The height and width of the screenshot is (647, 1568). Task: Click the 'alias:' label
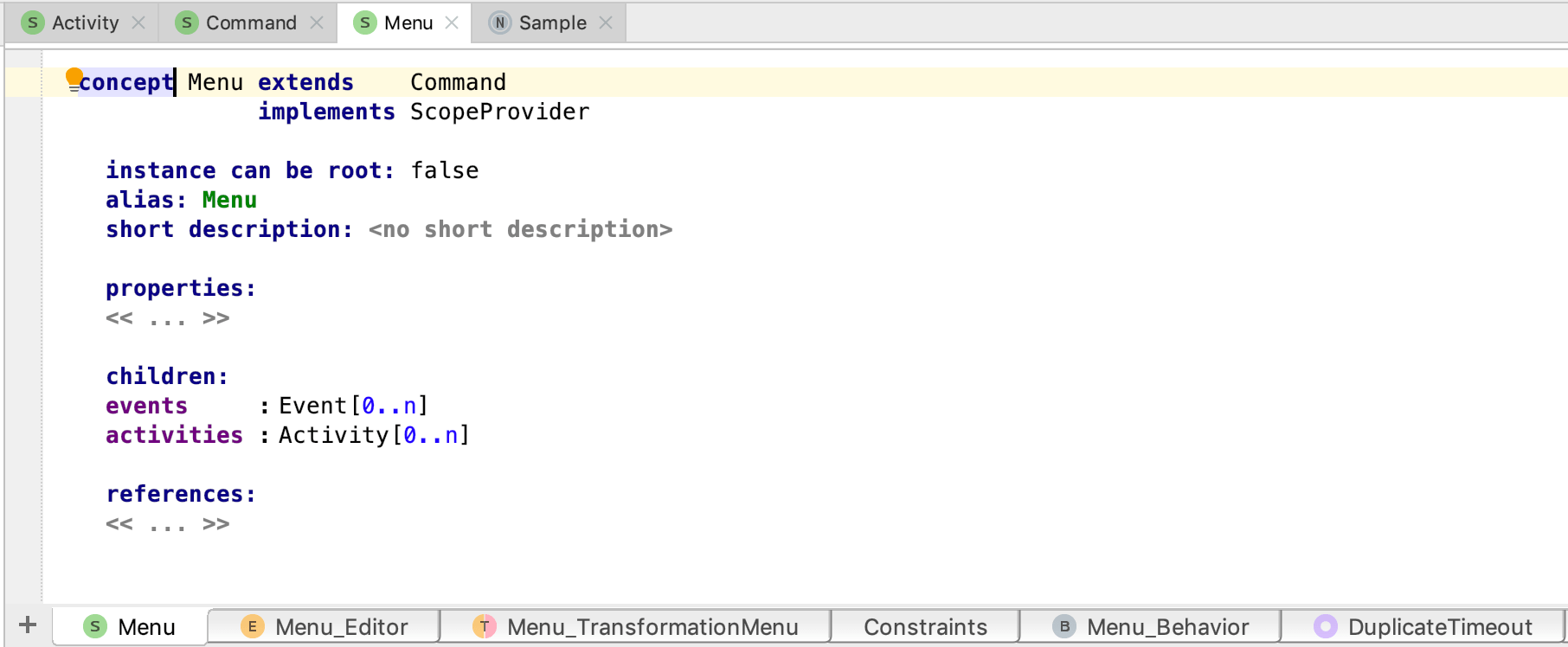[x=146, y=200]
